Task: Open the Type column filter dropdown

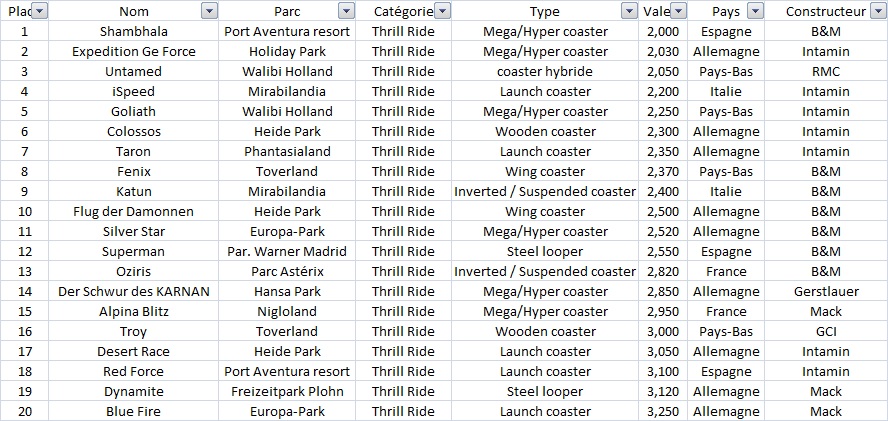Action: [629, 11]
